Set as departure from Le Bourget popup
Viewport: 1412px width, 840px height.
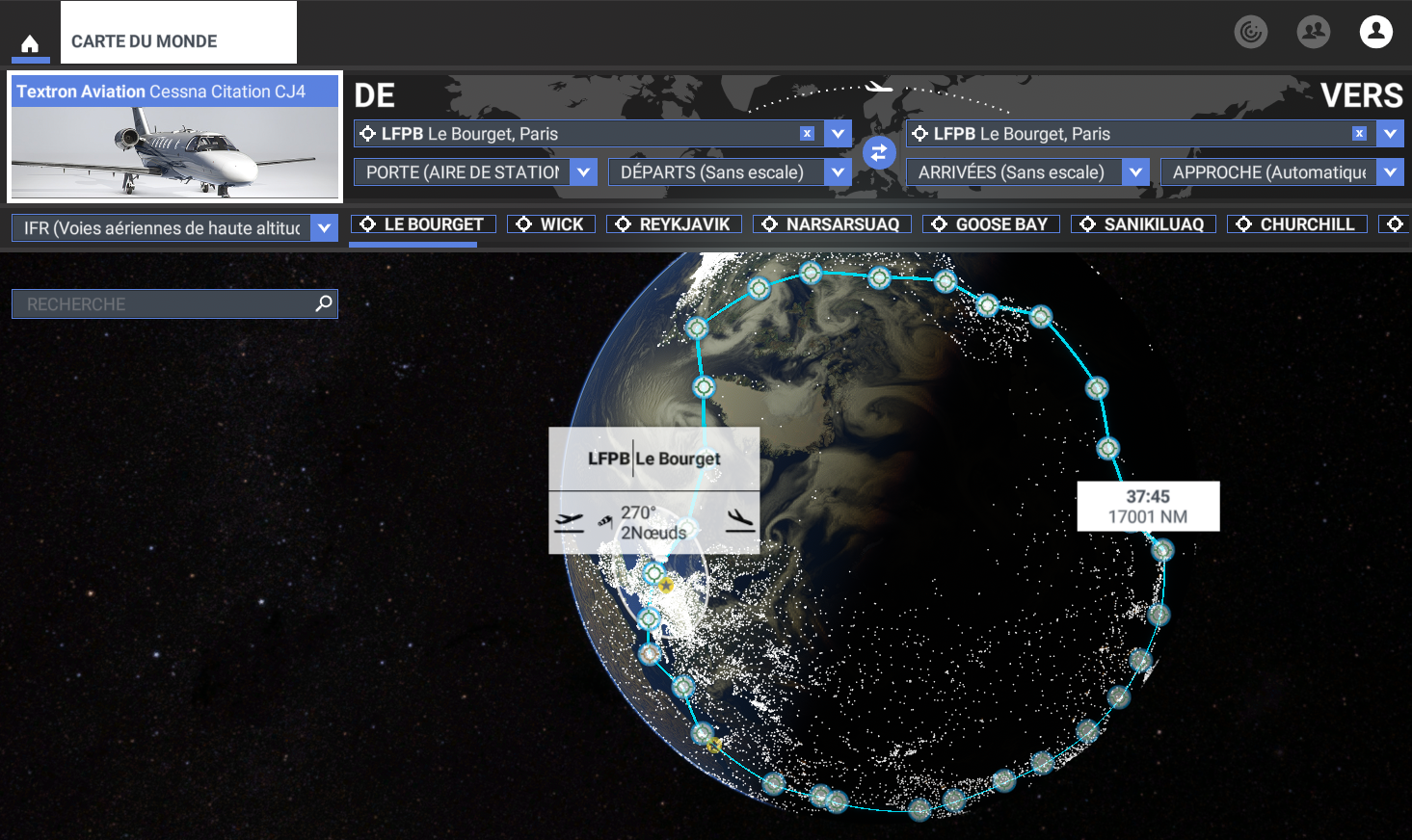click(569, 522)
